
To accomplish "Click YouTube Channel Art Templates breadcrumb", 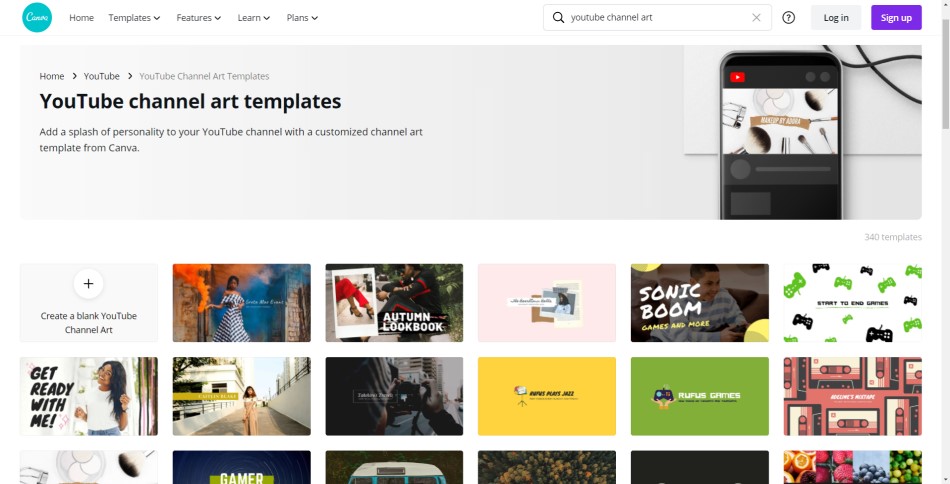I will [204, 76].
